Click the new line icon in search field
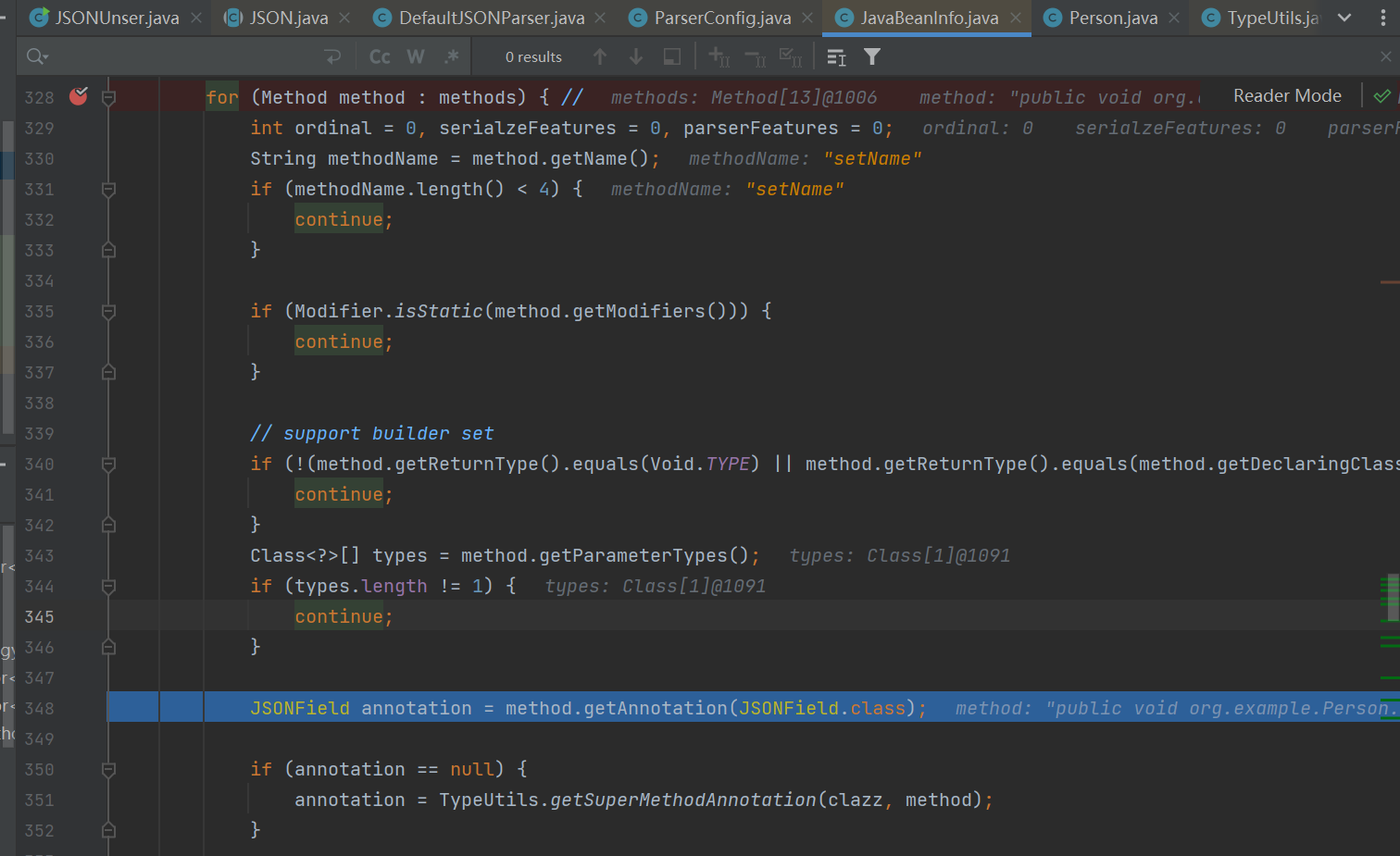Viewport: 1400px width, 856px height. (333, 57)
